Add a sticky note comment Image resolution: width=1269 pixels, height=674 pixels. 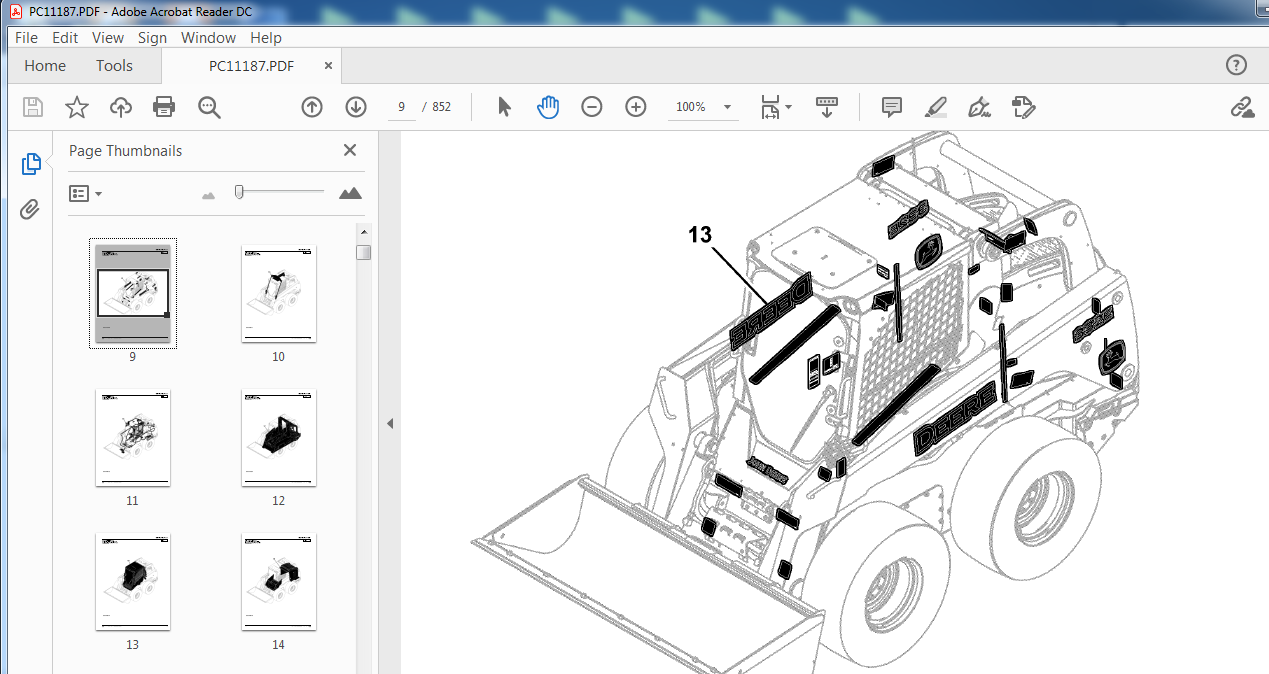(892, 107)
